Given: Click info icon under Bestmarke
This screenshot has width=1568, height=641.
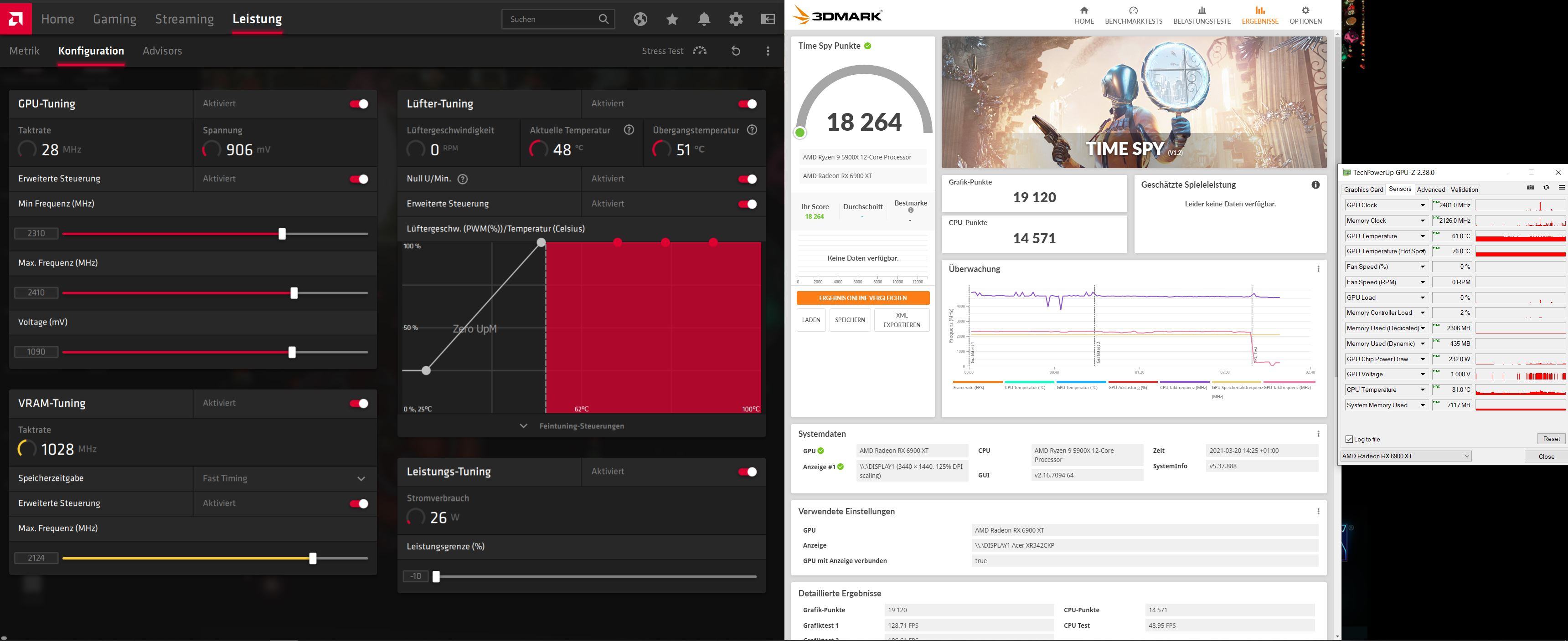Looking at the screenshot, I should [911, 210].
